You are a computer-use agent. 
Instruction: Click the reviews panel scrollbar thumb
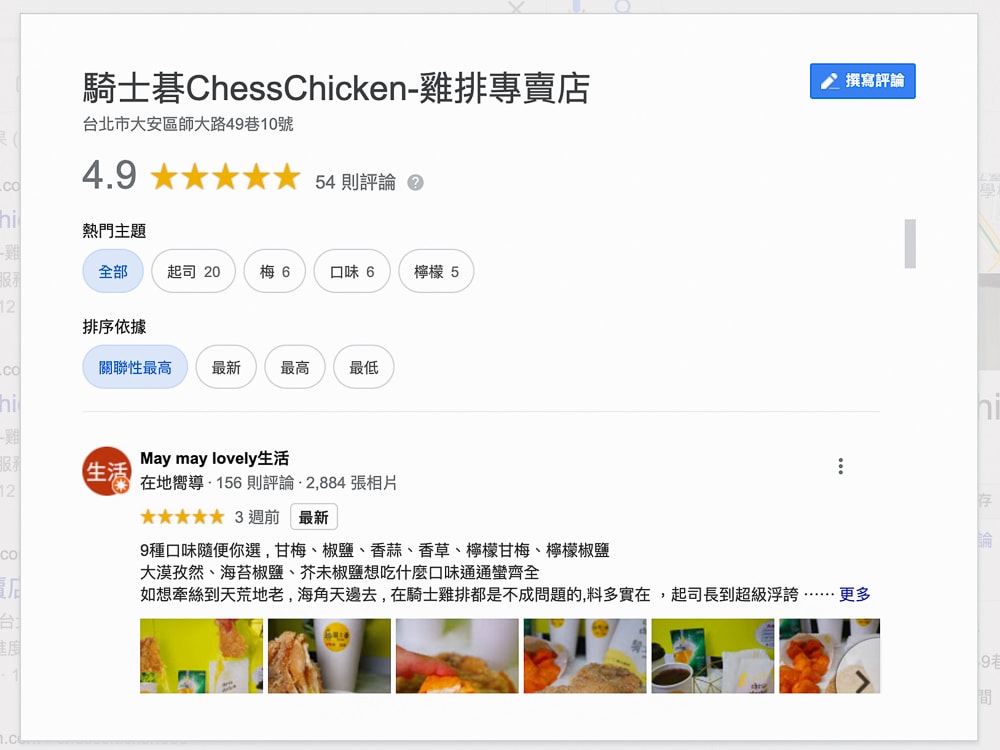point(910,244)
